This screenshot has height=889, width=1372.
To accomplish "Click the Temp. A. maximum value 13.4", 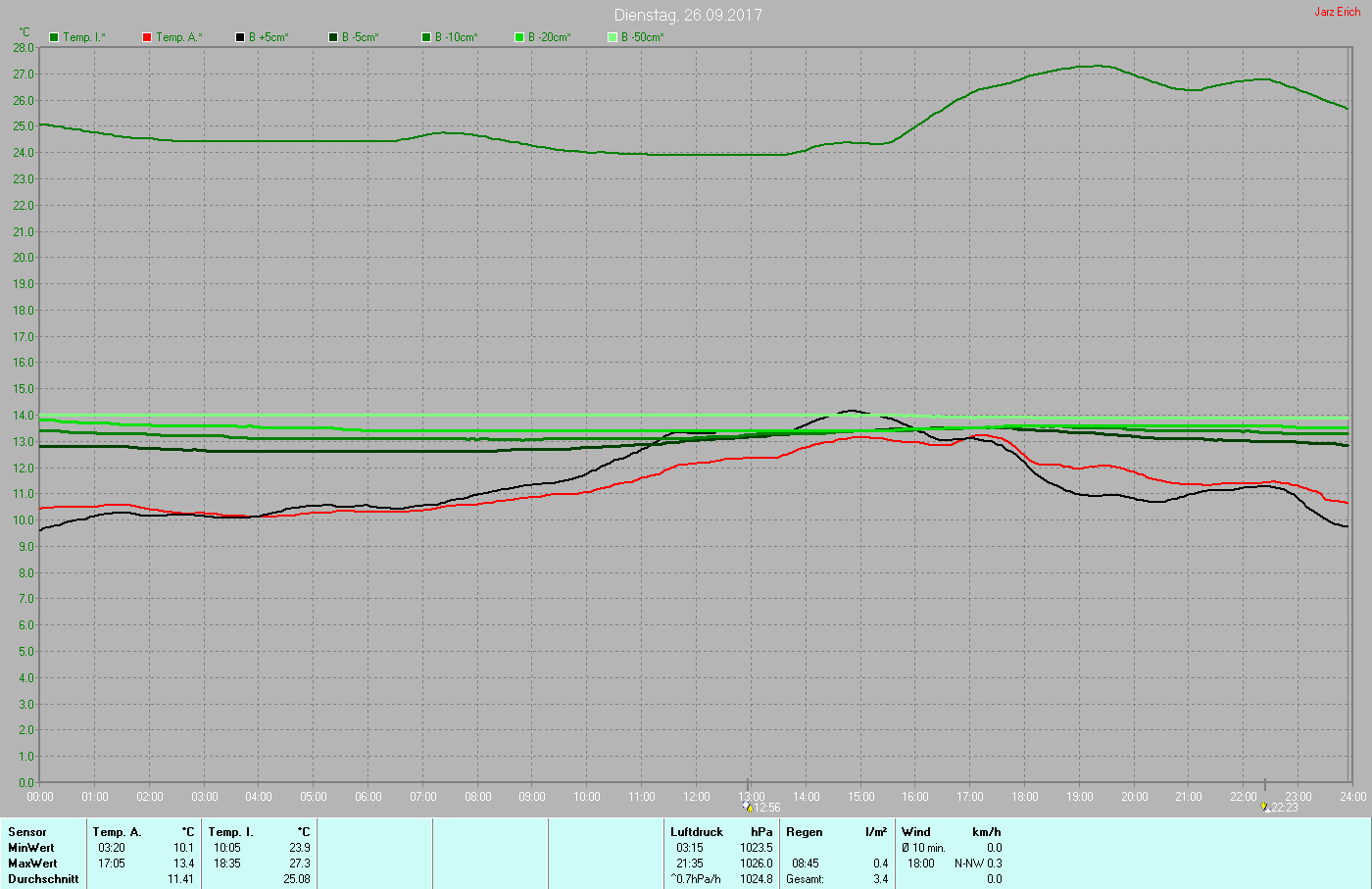I will 184,864.
